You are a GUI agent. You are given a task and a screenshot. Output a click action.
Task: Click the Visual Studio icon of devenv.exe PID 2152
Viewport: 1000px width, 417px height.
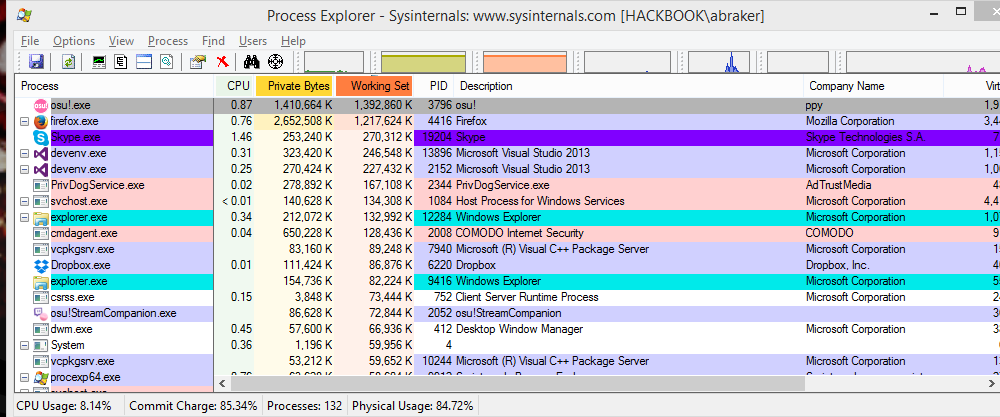tap(41, 169)
